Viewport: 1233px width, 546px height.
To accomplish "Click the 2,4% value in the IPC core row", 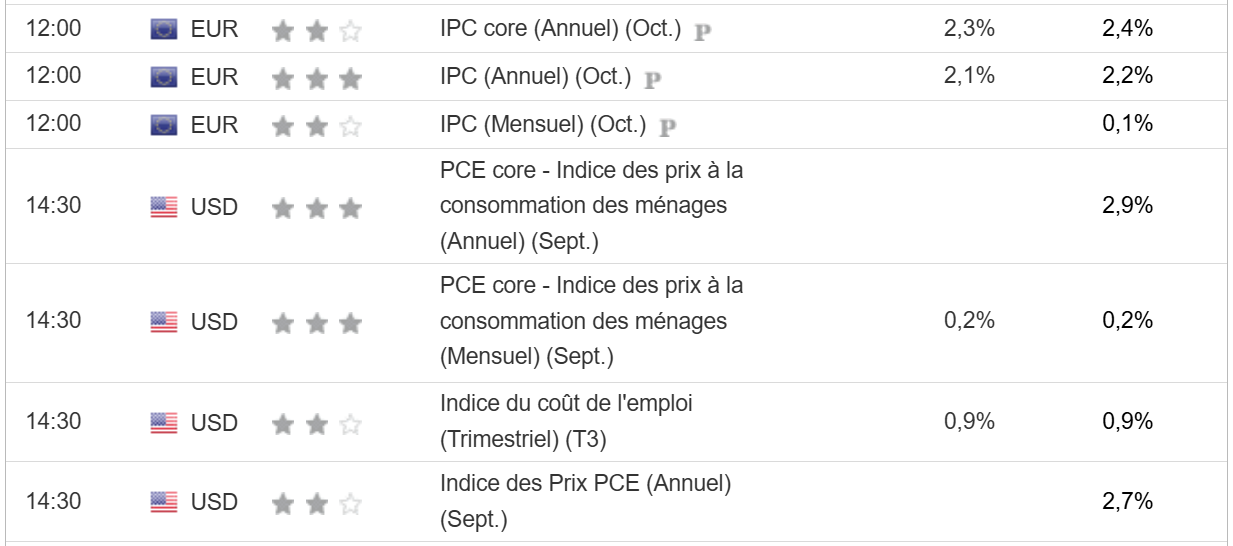I will [x=1127, y=29].
